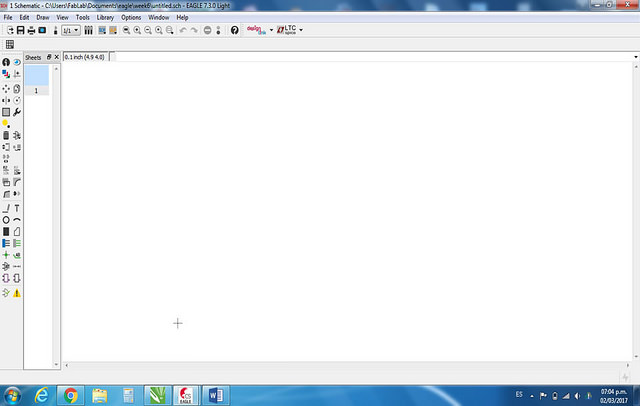Click the Redo arrow
The width and height of the screenshot is (640, 406).
pyautogui.click(x=194, y=30)
